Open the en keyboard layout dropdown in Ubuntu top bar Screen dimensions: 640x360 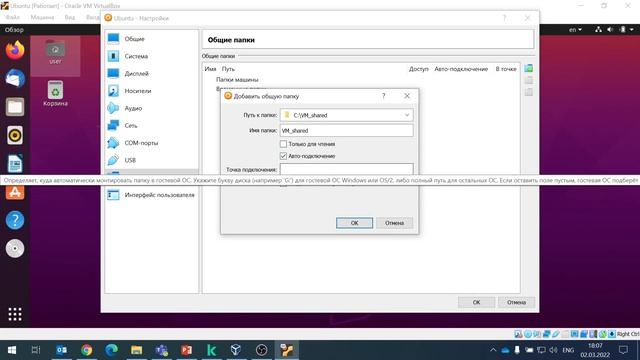pyautogui.click(x=575, y=29)
